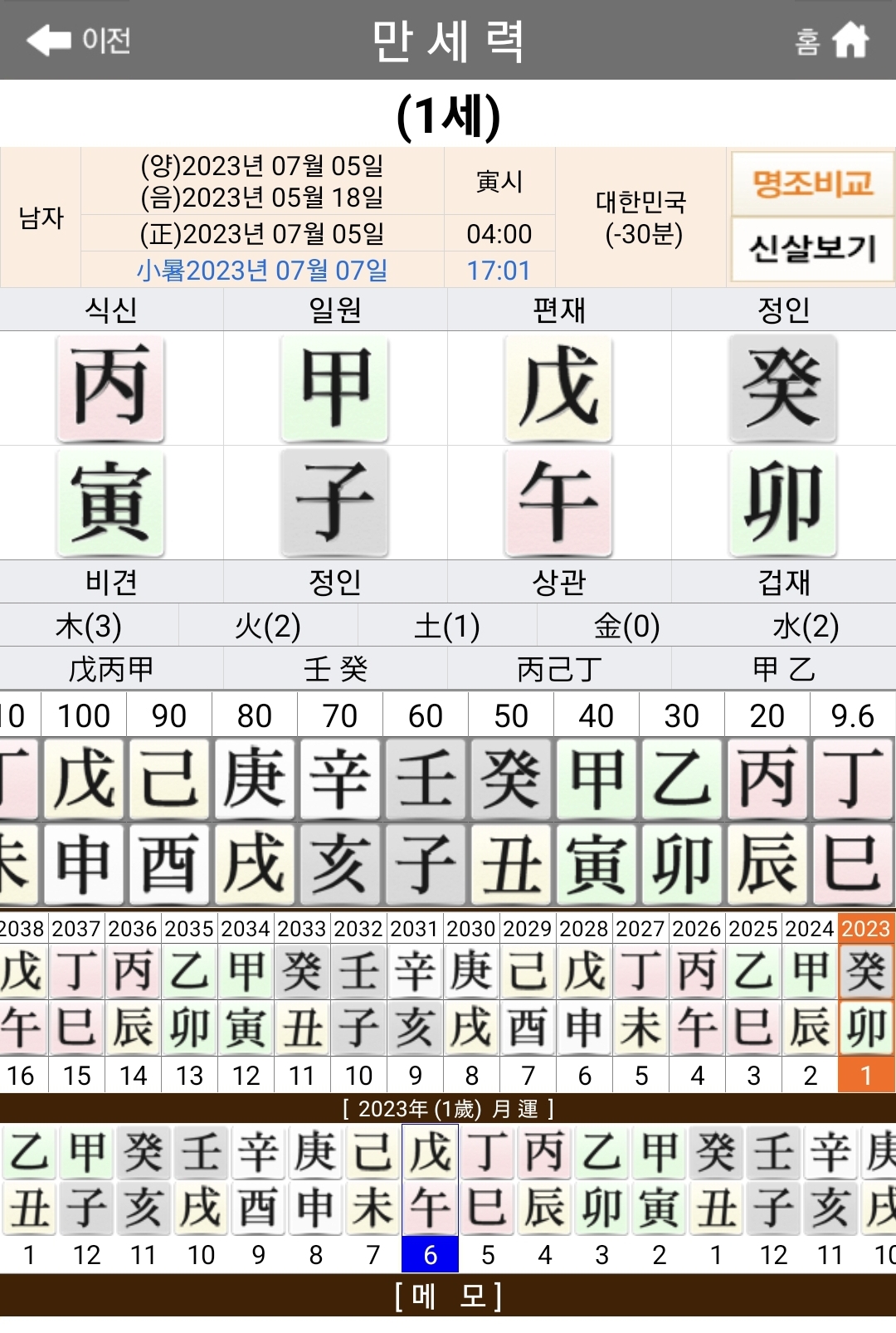The height and width of the screenshot is (1333, 896).
Task: Choose the 甲 stem tile for the 40 daeun
Action: [x=597, y=779]
